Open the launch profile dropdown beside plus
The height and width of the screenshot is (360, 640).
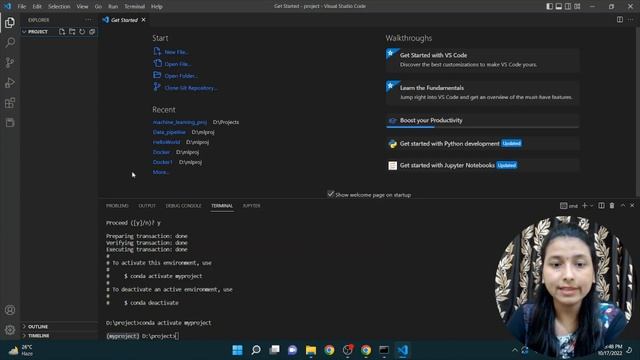click(591, 206)
